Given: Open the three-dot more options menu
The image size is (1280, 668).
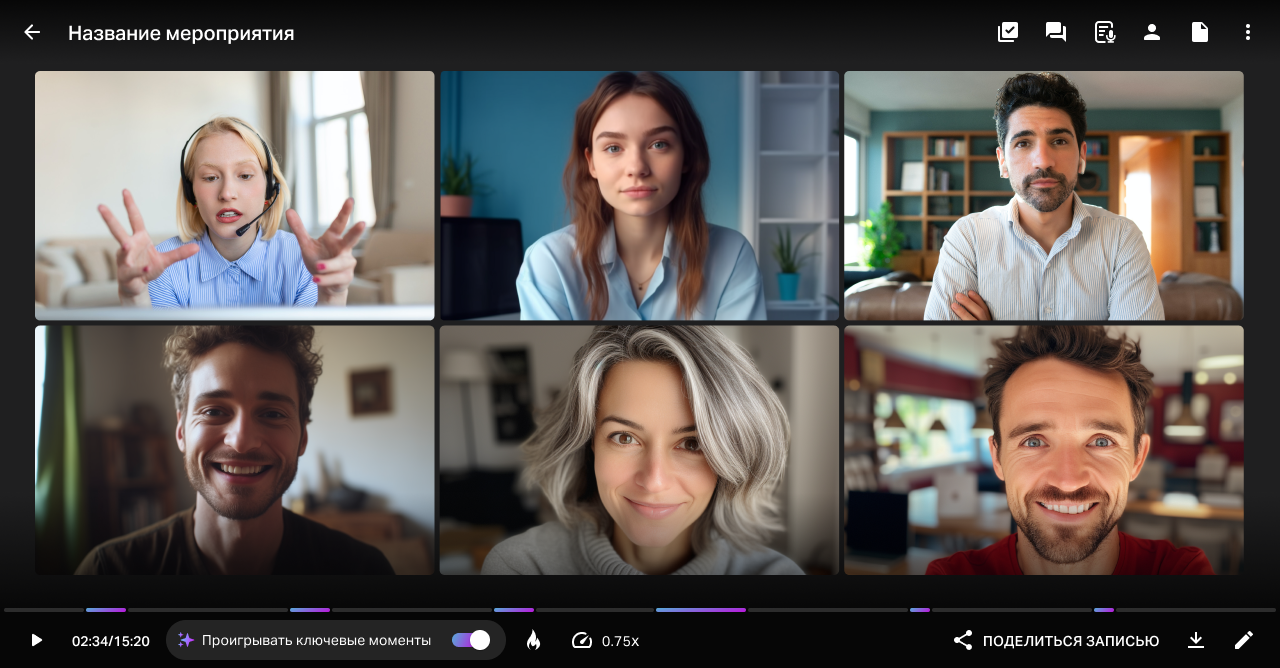Looking at the screenshot, I should pos(1248,32).
